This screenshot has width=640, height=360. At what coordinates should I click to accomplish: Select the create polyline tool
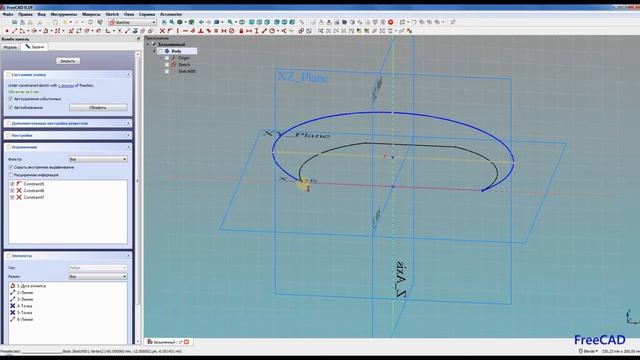(70, 31)
